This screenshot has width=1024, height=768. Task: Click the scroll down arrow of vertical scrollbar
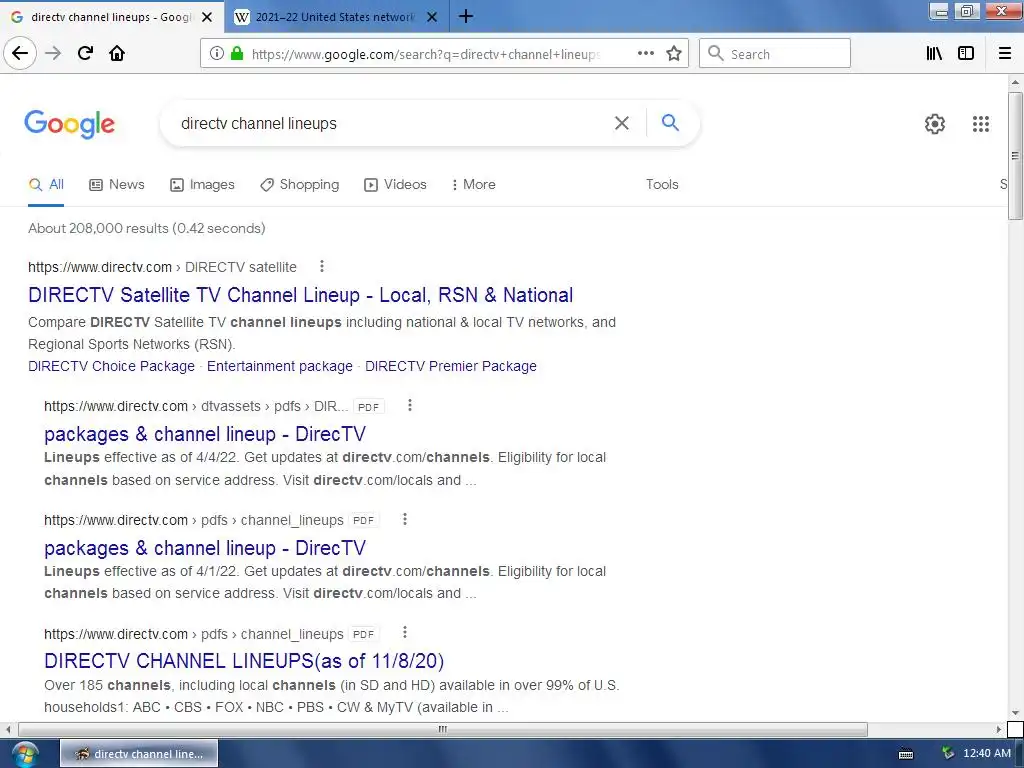[x=1015, y=712]
